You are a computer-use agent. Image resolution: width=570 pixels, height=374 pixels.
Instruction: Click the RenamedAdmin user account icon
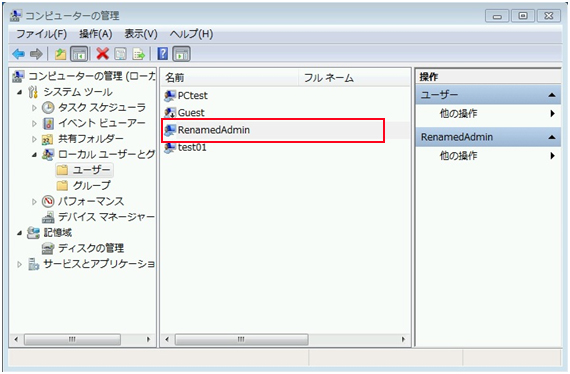(x=170, y=130)
